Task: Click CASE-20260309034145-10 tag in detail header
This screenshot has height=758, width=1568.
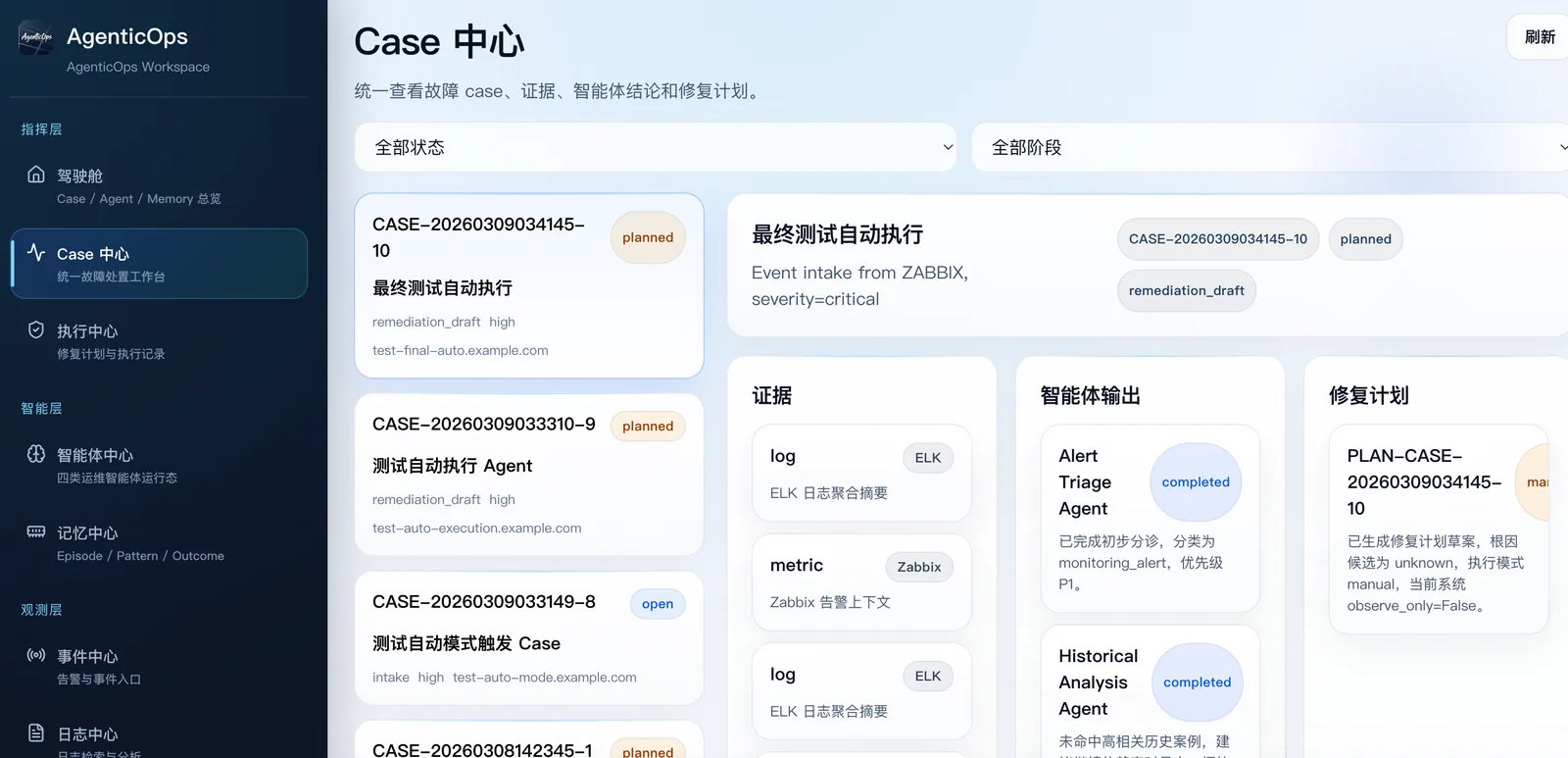Action: pos(1218,239)
